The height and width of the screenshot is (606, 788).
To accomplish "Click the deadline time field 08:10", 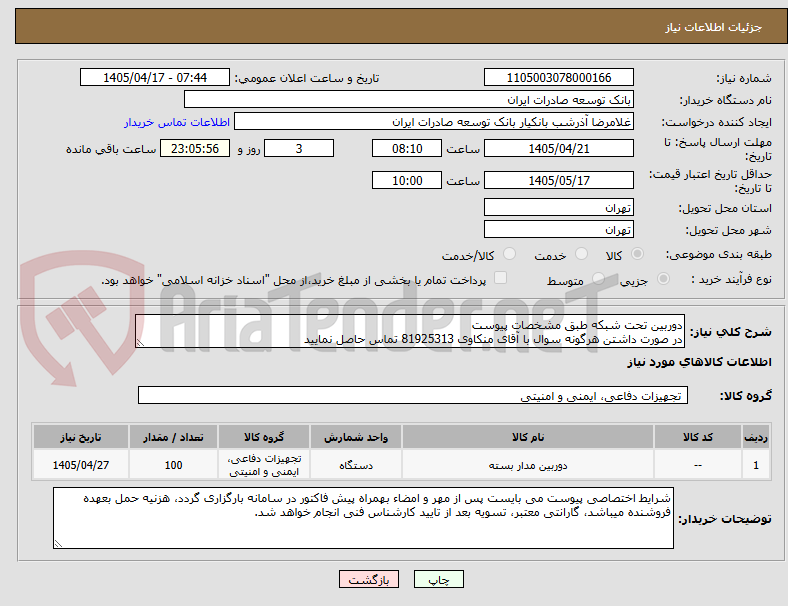I will 407,148.
